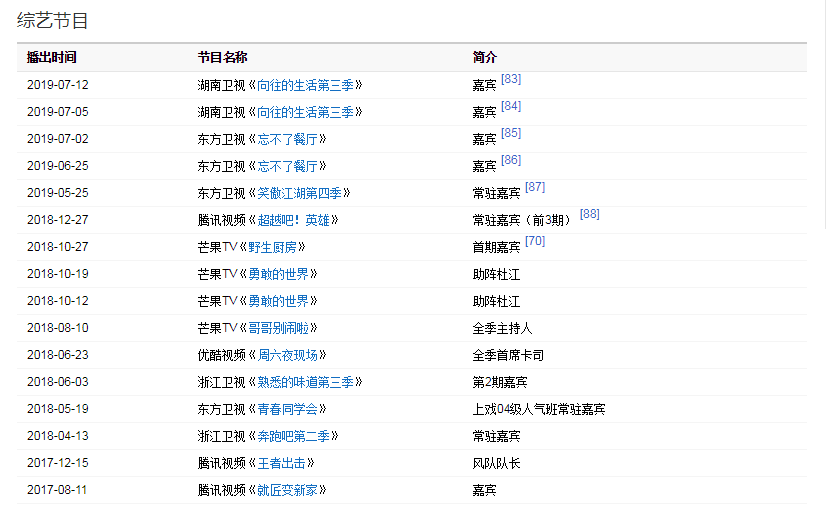
Task: Click the 野生厨房 show link
Action: click(273, 247)
